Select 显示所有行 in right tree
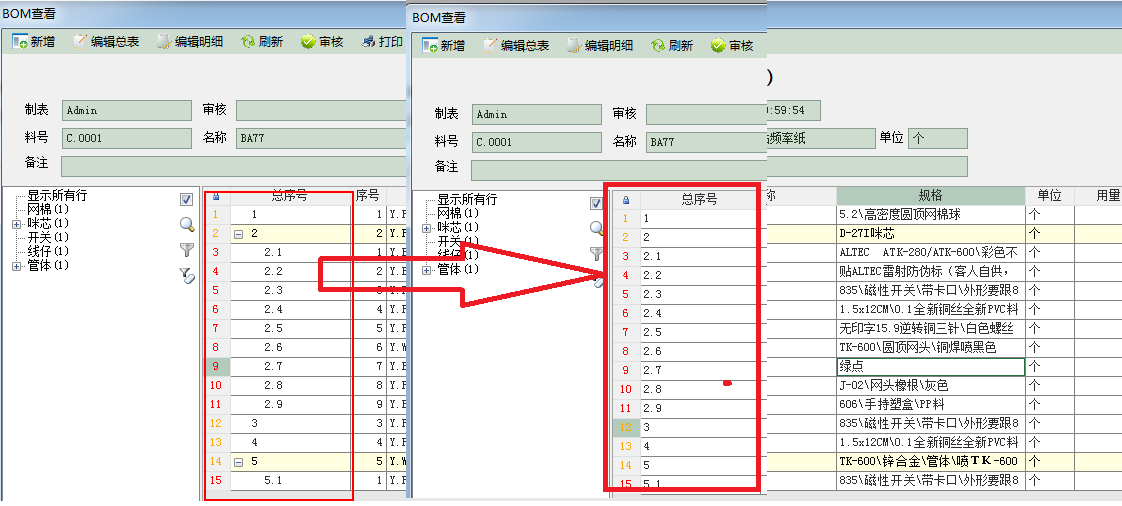1122x506 pixels. 467,200
